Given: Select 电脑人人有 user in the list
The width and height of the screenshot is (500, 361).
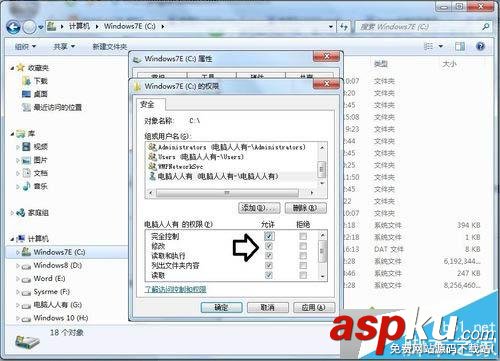Looking at the screenshot, I should (230, 176).
